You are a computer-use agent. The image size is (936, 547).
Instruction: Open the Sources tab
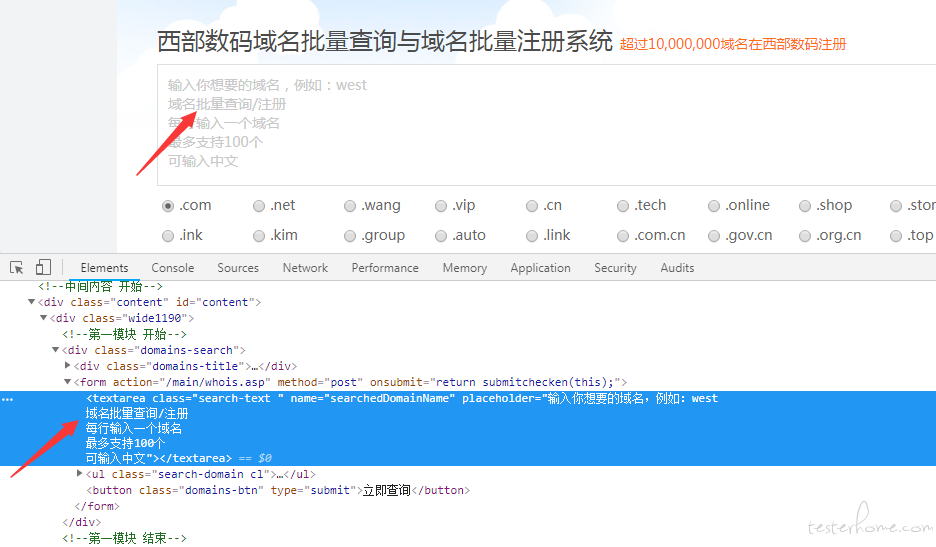[x=238, y=268]
